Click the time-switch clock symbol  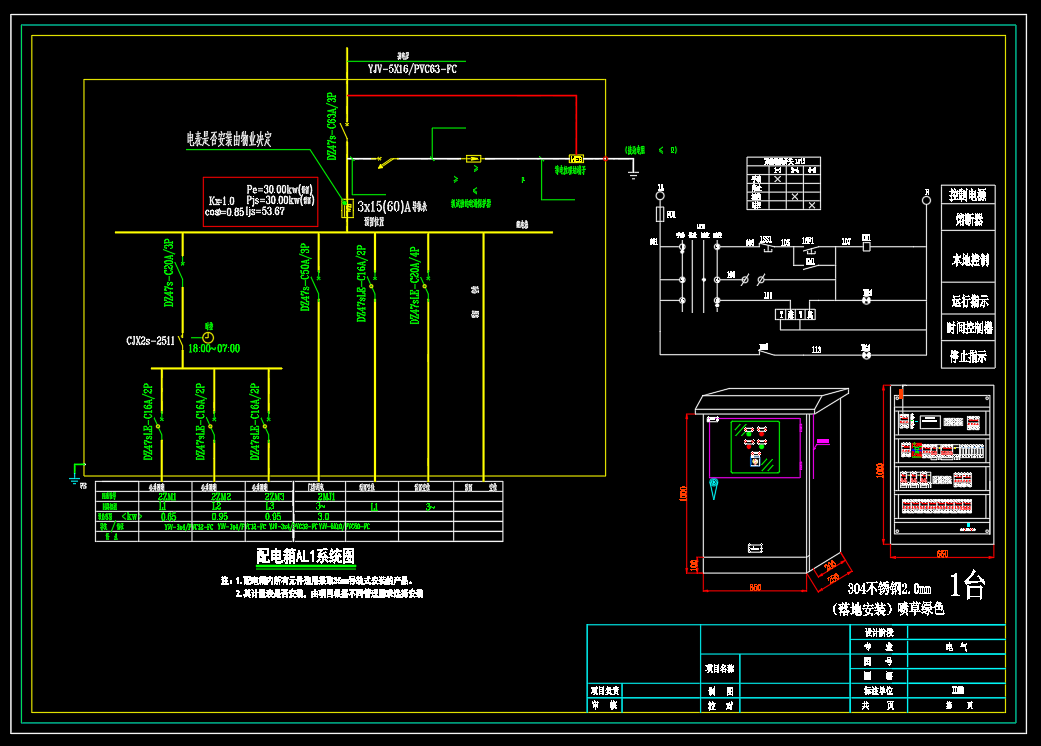click(x=208, y=338)
